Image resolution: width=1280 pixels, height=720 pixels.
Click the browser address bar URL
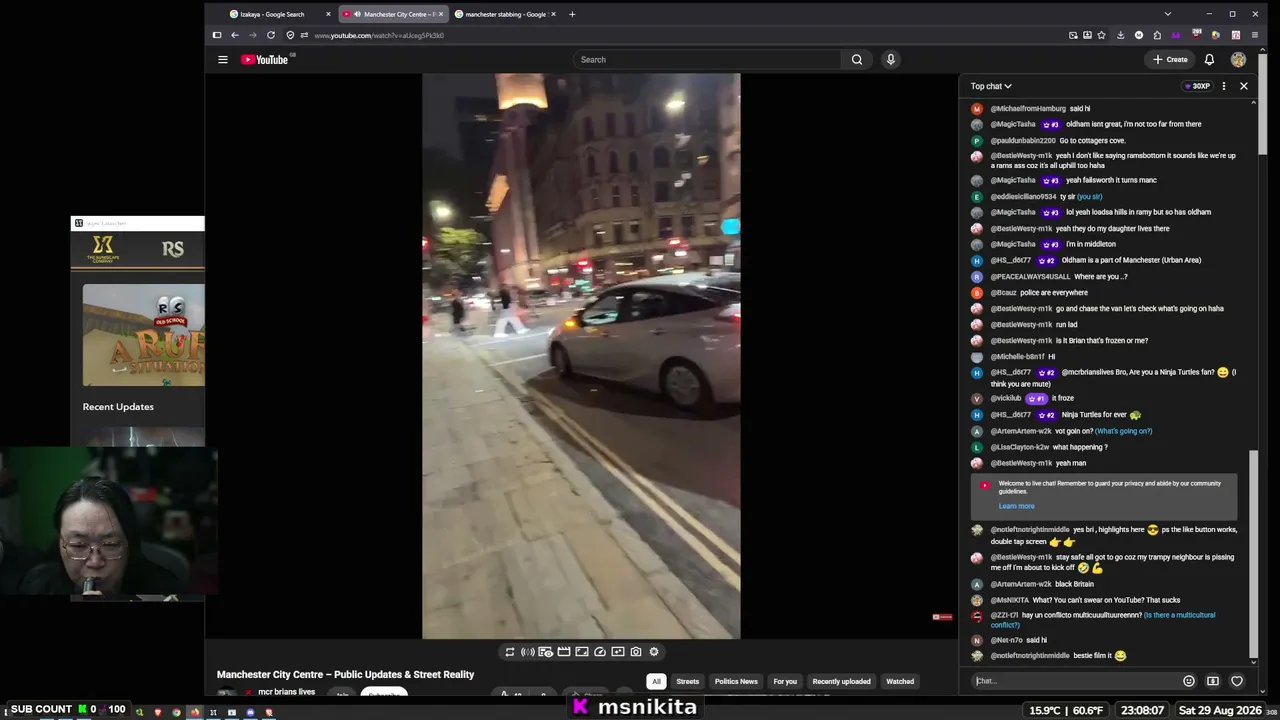[x=379, y=36]
